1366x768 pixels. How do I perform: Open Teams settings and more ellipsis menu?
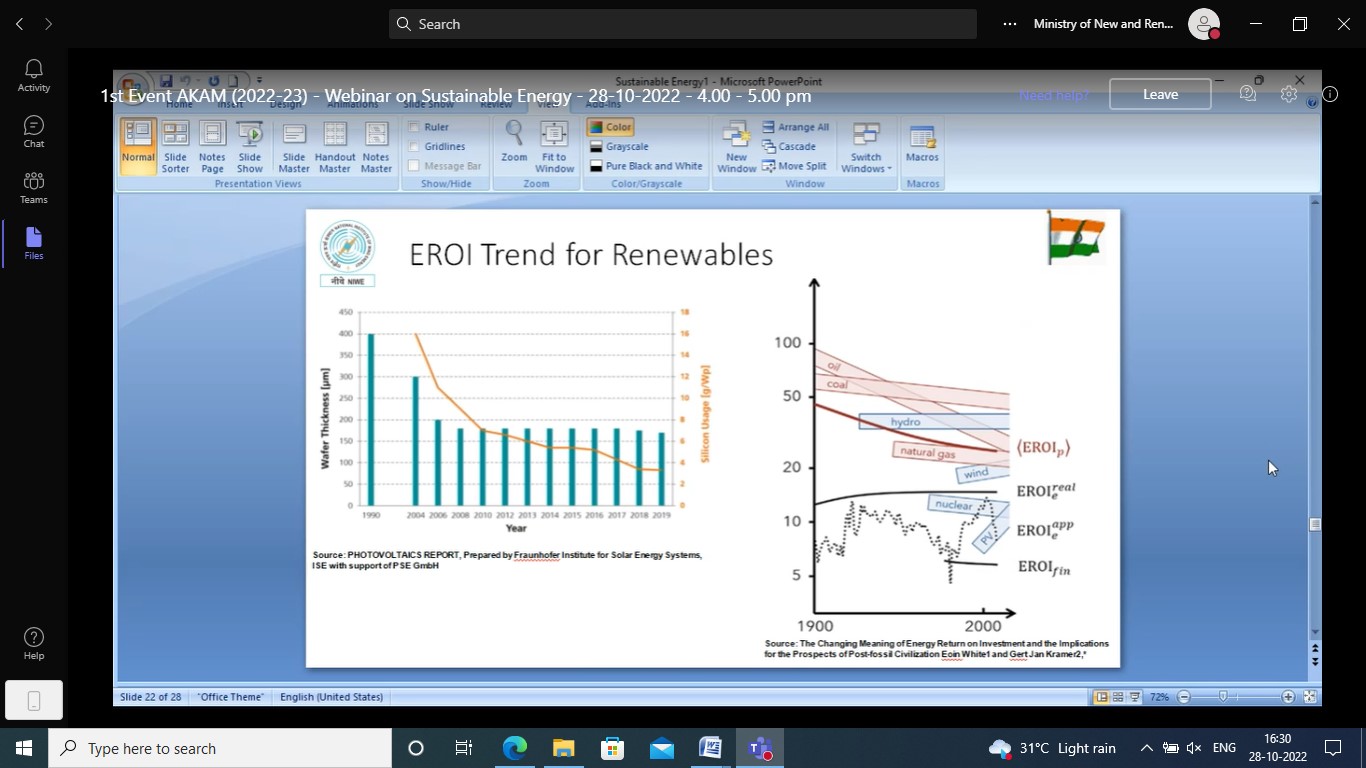pos(1009,24)
